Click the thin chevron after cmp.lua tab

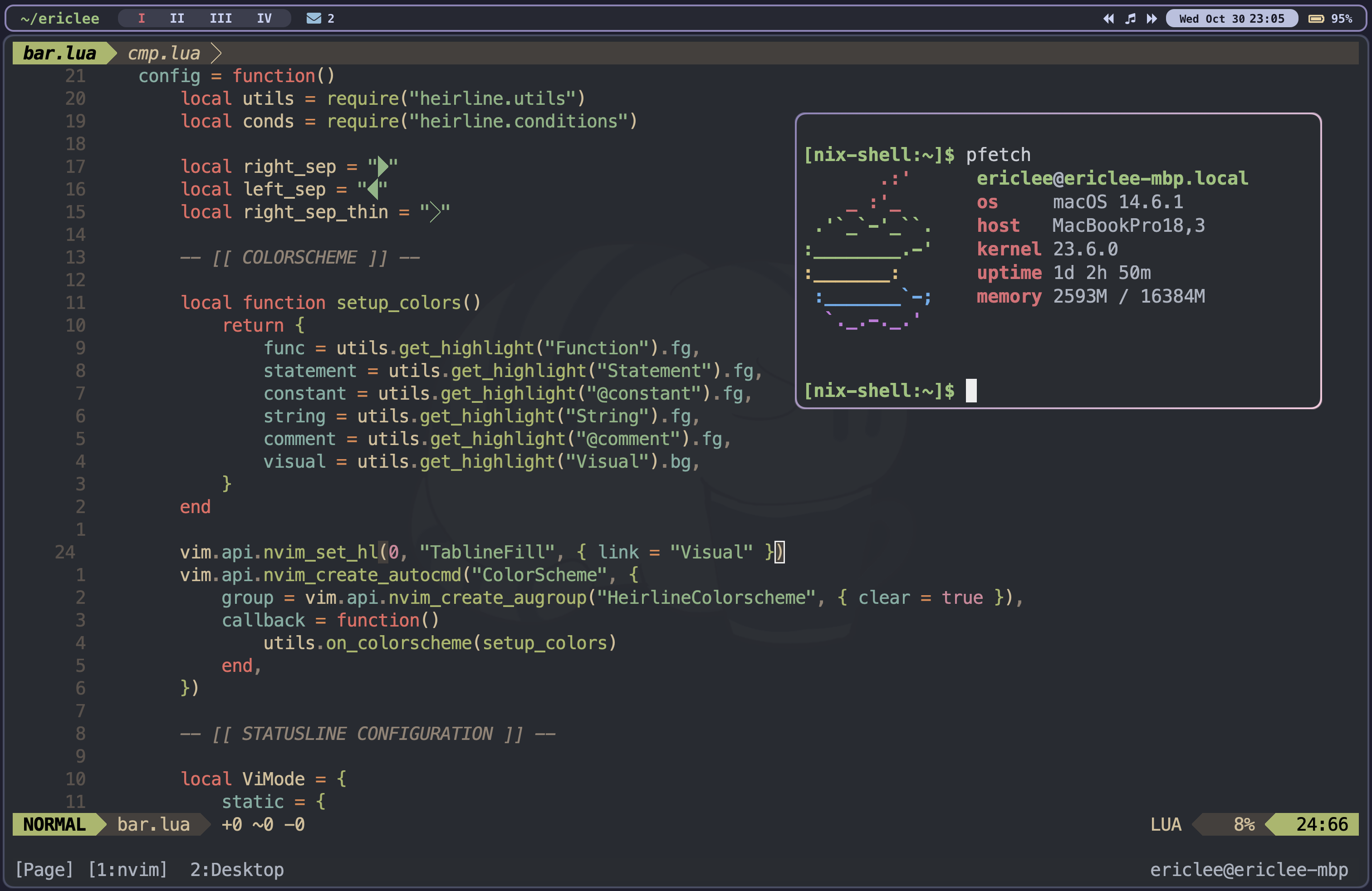coord(216,53)
